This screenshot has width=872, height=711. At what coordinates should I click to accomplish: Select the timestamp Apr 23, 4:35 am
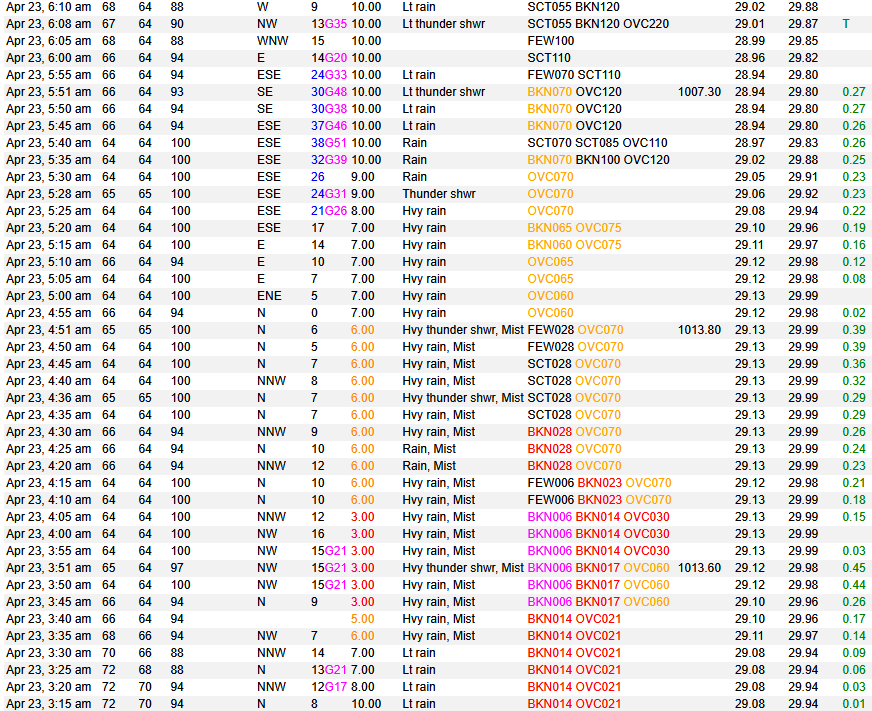pyautogui.click(x=48, y=414)
